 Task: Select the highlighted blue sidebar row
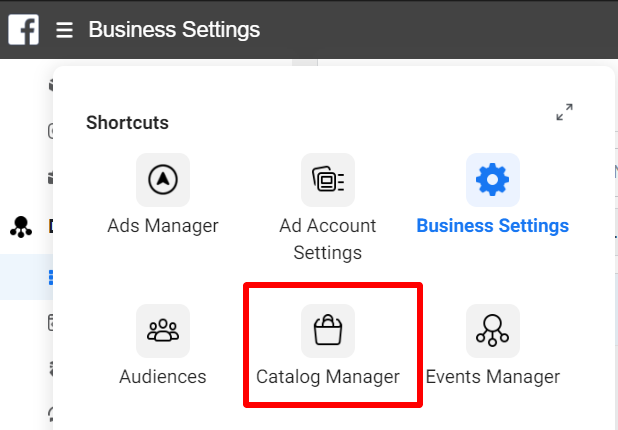click(26, 277)
